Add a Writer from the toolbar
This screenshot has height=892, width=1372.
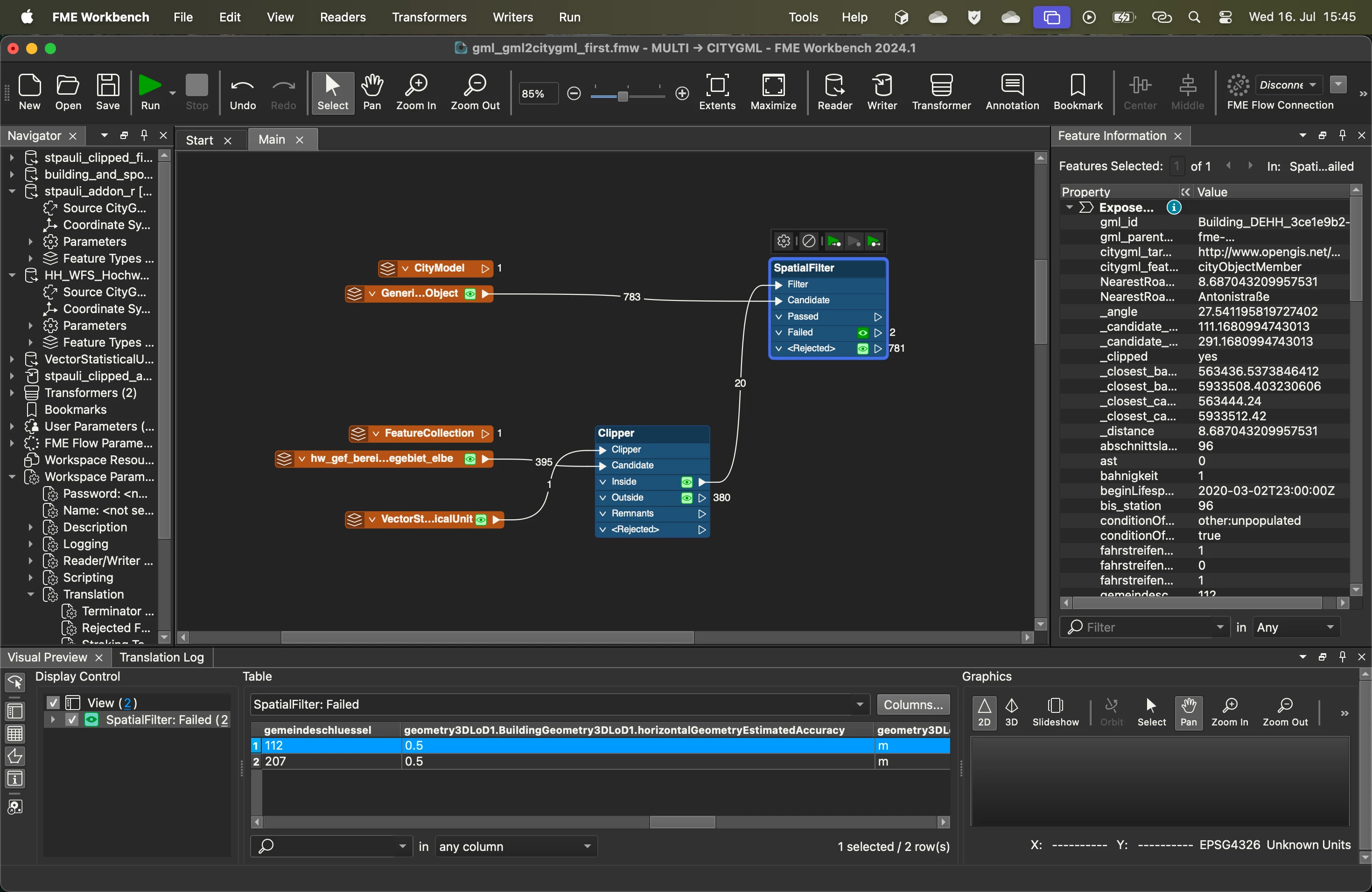(882, 92)
